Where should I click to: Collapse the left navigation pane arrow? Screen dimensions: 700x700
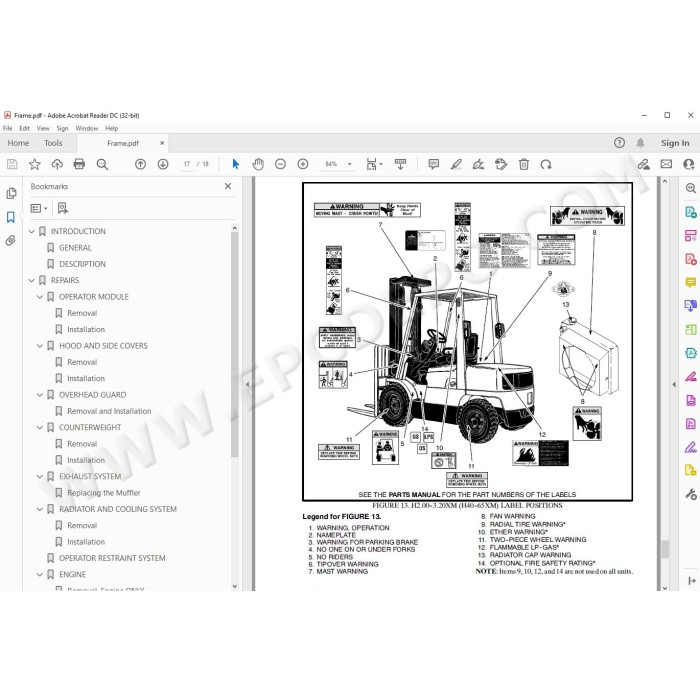point(248,384)
